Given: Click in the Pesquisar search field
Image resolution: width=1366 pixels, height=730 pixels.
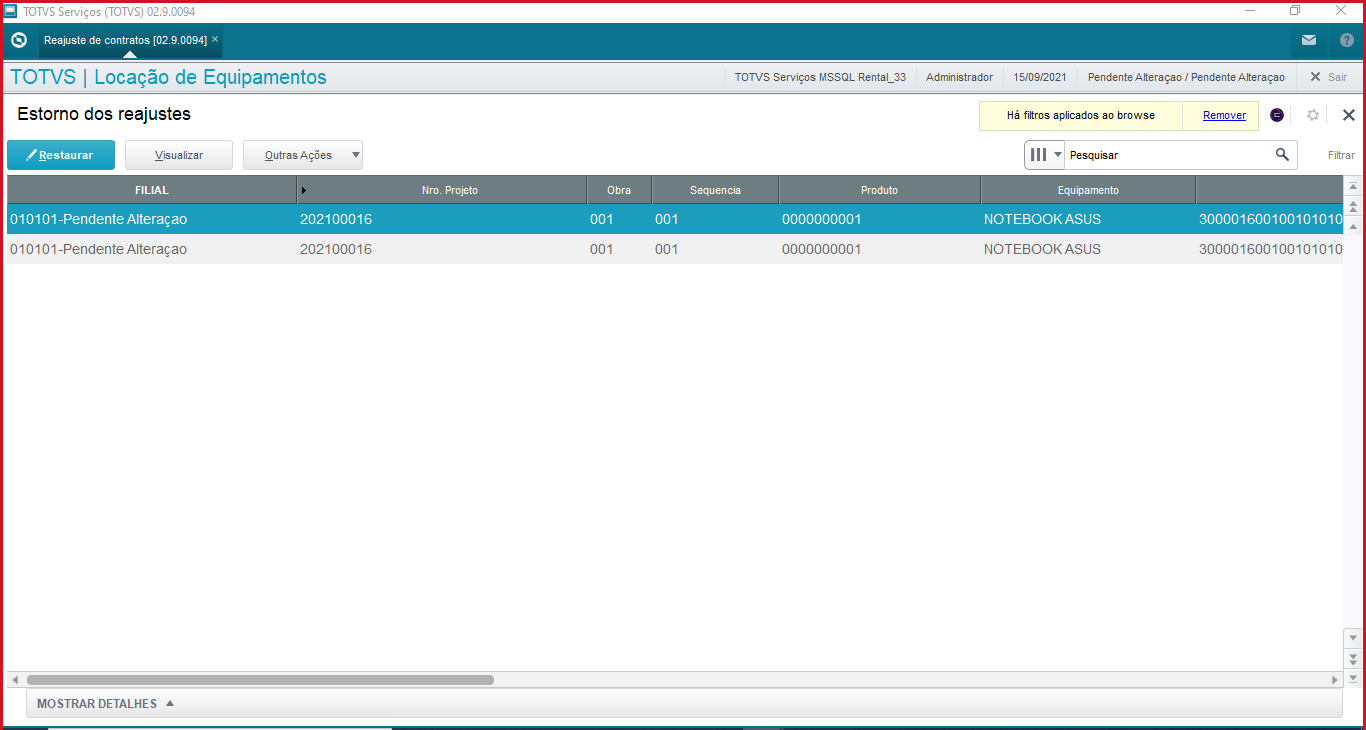Looking at the screenshot, I should pos(1168,155).
